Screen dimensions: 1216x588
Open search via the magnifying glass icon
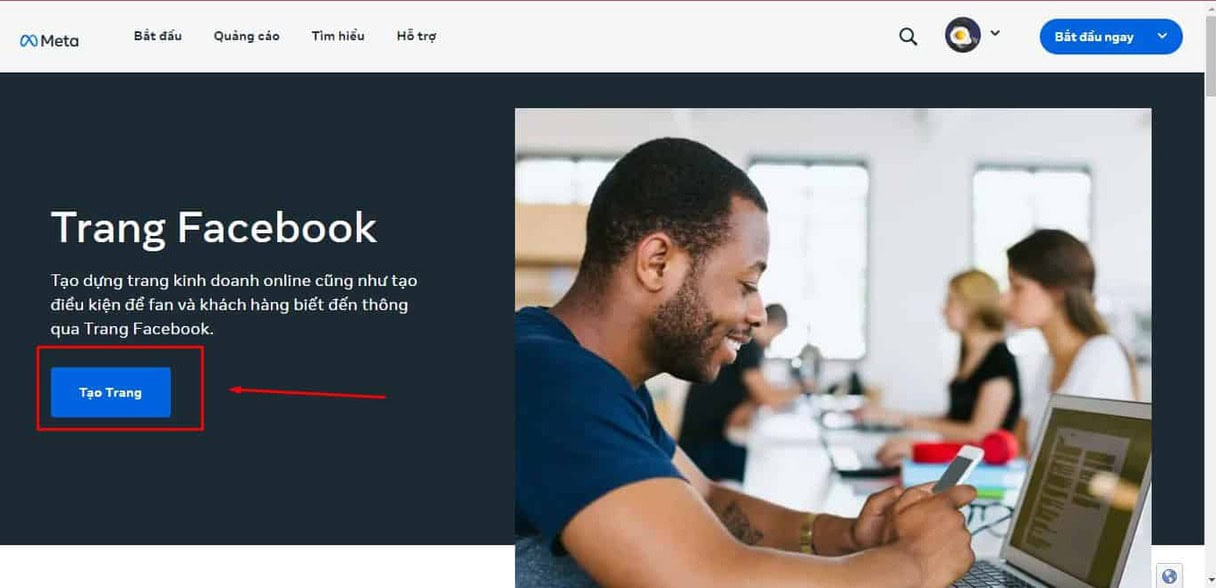coord(908,36)
